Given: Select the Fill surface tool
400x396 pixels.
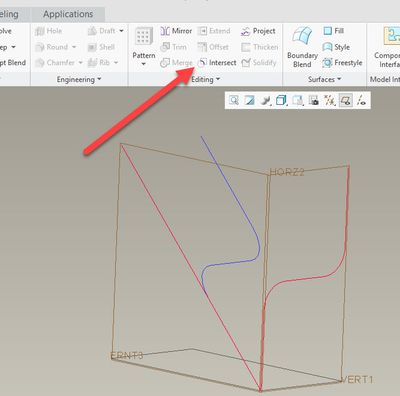Looking at the screenshot, I should [x=333, y=31].
